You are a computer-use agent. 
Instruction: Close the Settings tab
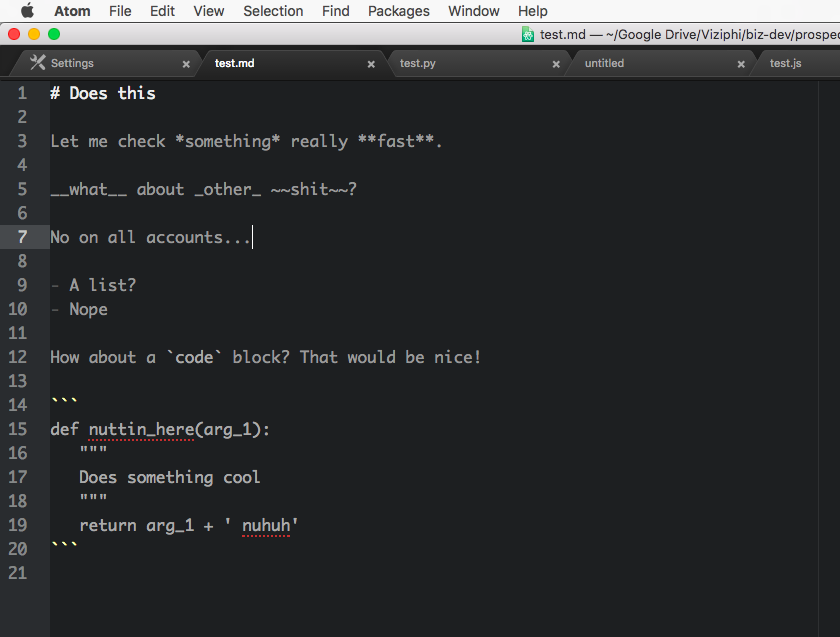(x=186, y=64)
